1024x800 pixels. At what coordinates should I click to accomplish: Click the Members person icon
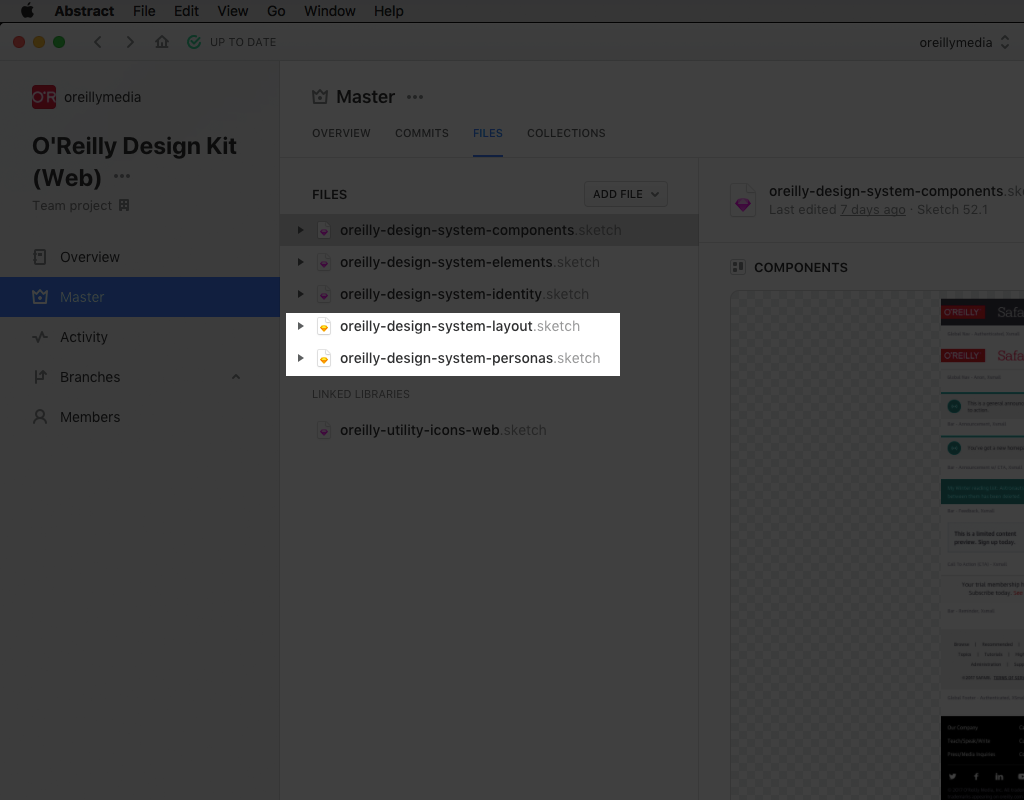(40, 417)
